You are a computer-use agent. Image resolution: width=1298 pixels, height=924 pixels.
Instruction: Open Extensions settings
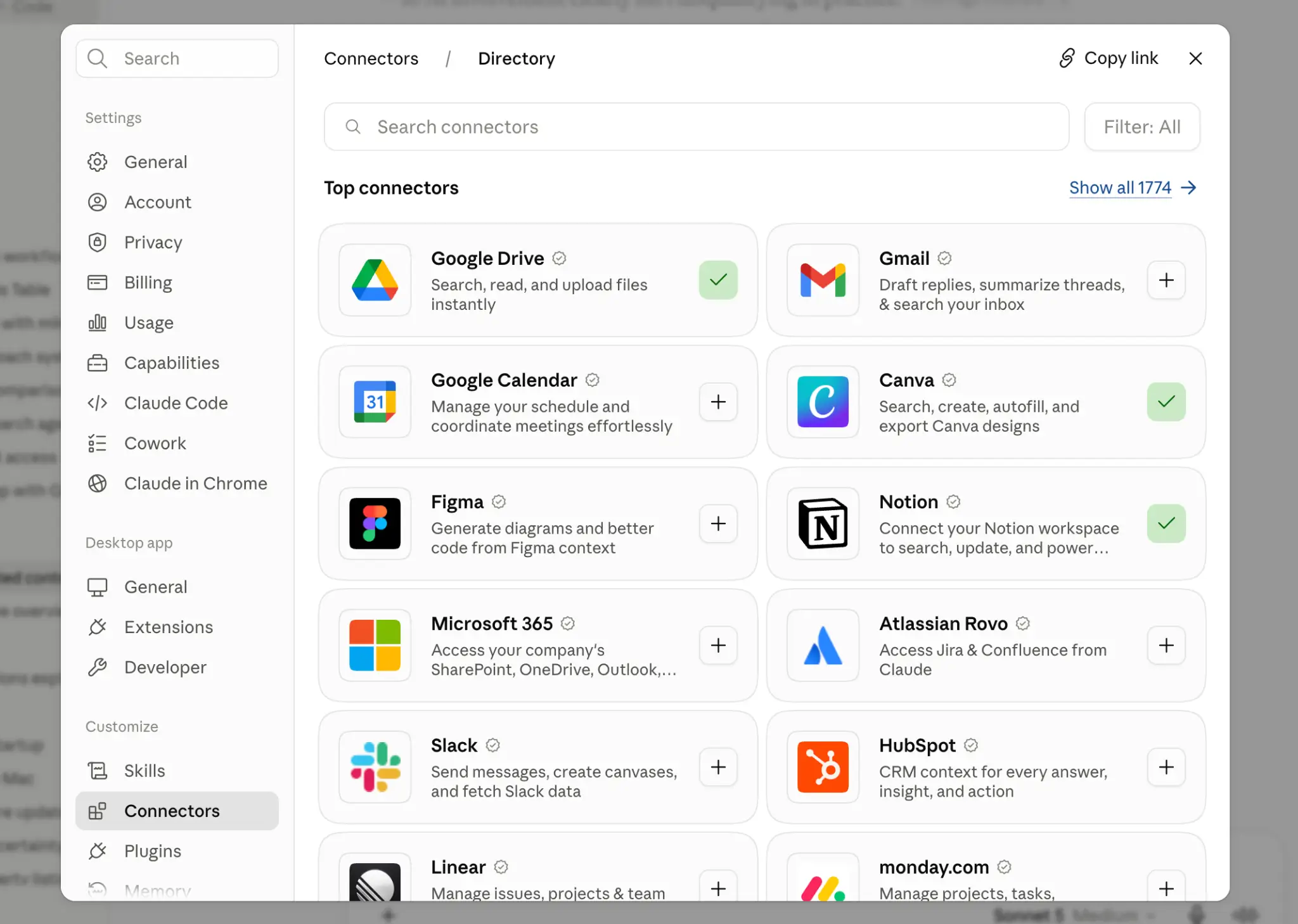pyautogui.click(x=177, y=627)
